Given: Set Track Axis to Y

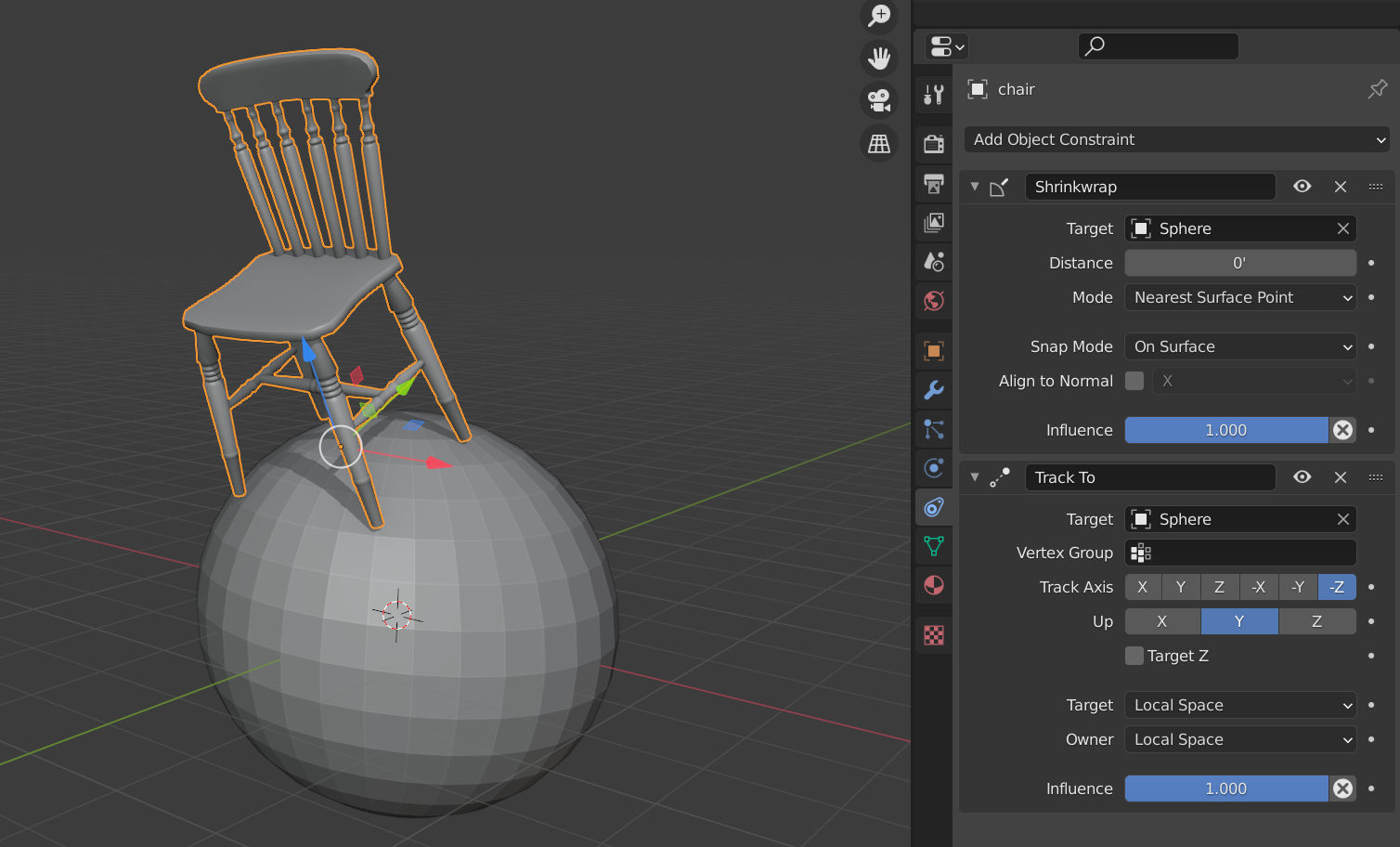Looking at the screenshot, I should [1181, 587].
